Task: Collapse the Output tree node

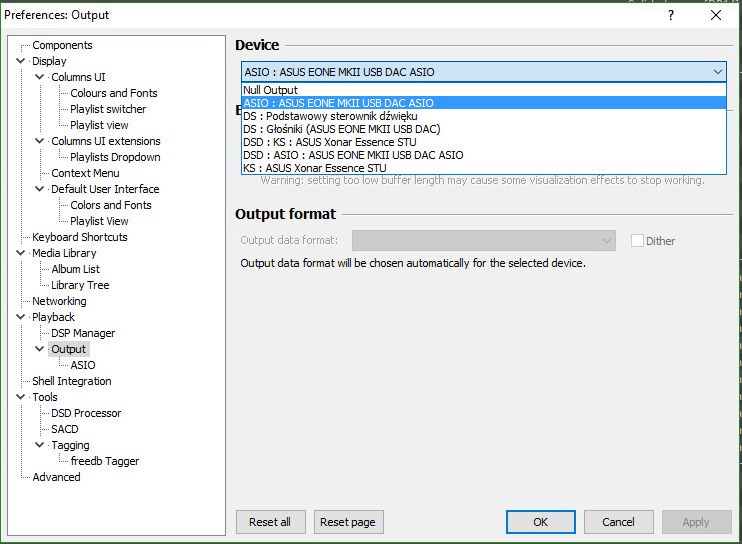Action: click(x=40, y=349)
